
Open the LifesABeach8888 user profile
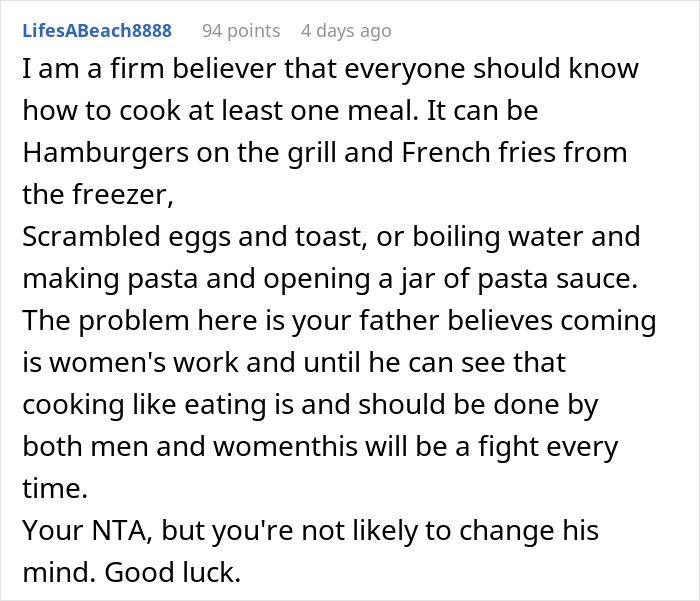97,31
